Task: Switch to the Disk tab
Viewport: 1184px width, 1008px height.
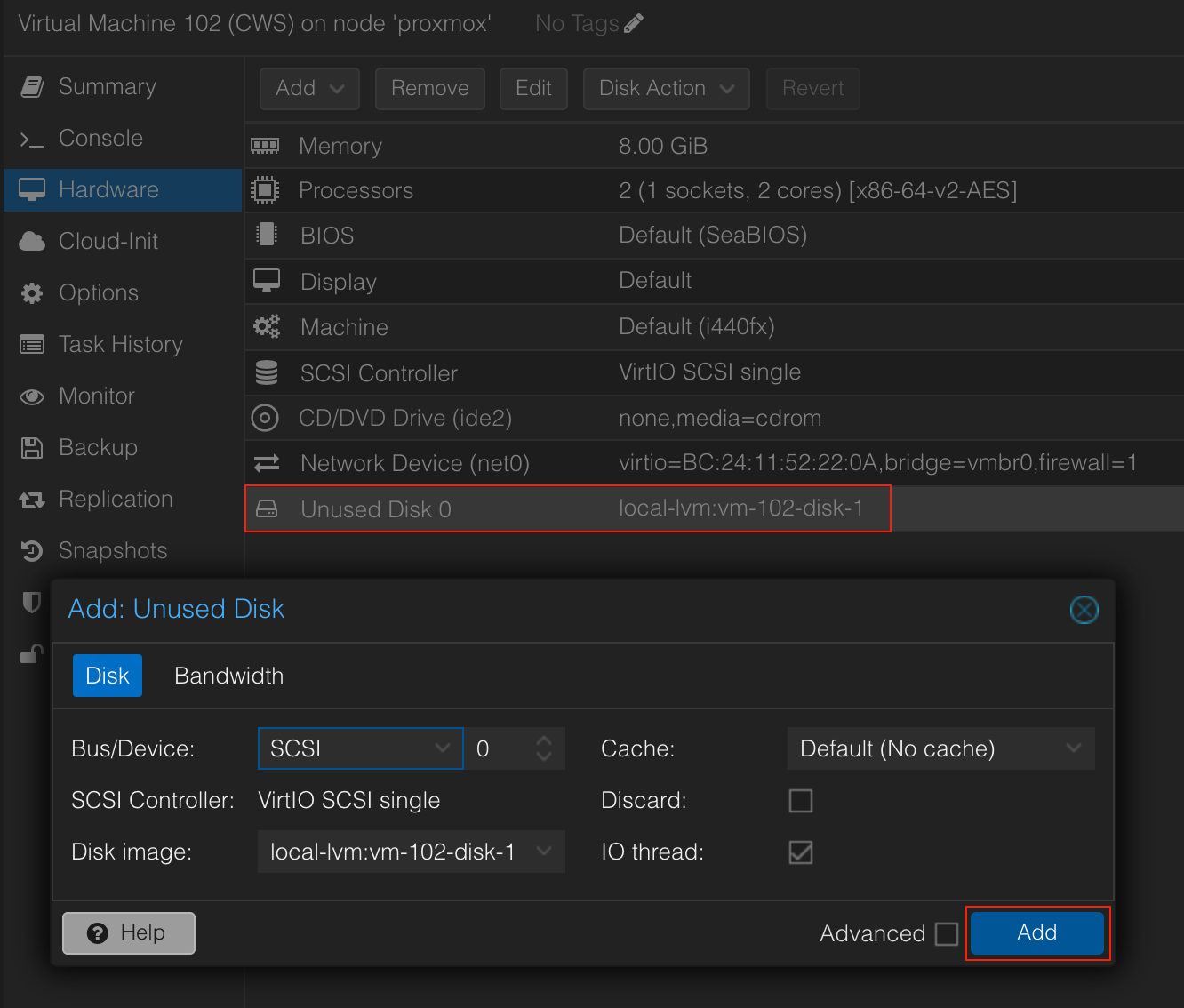Action: (x=108, y=676)
